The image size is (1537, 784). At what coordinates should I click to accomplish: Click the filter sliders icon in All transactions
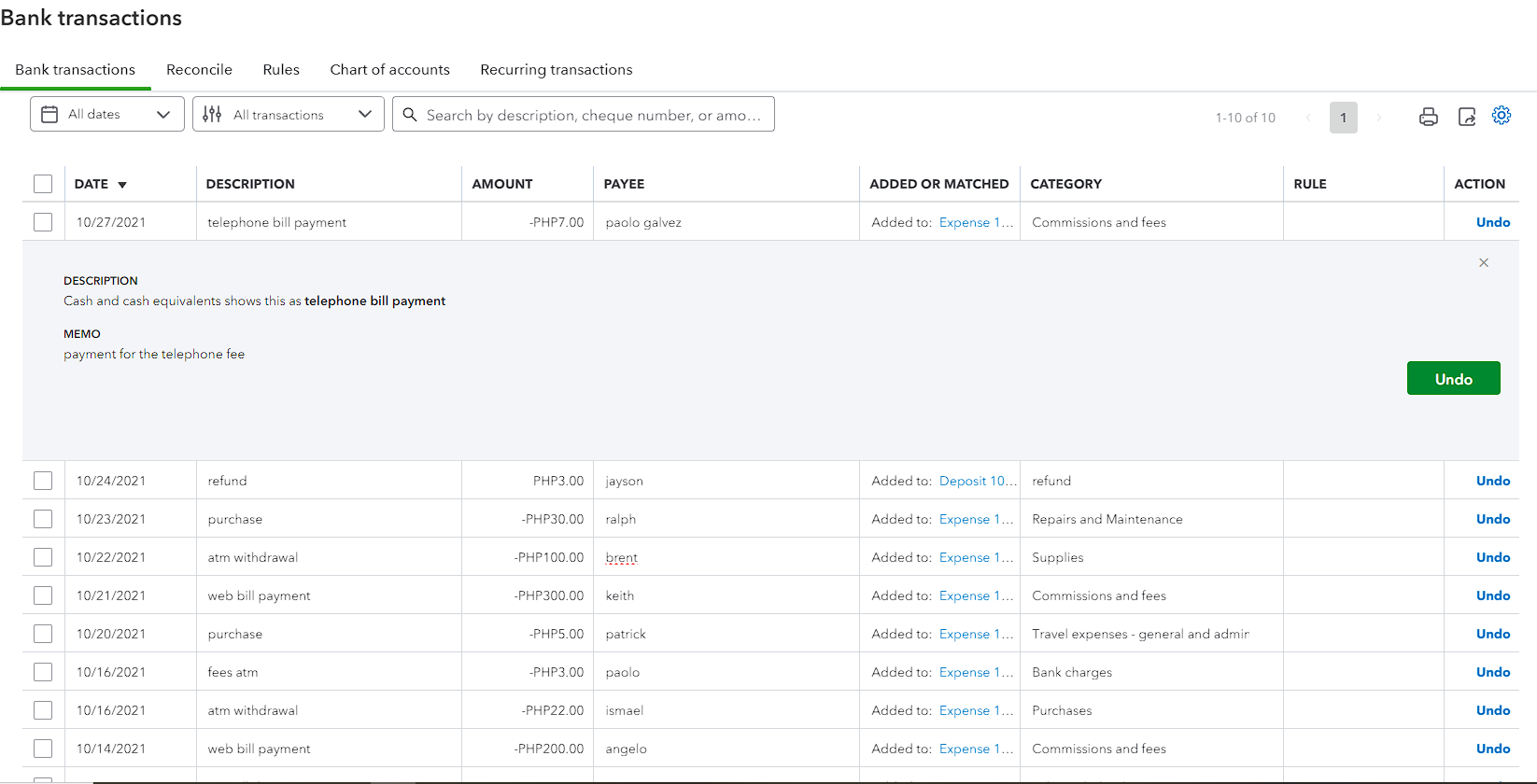(x=212, y=114)
